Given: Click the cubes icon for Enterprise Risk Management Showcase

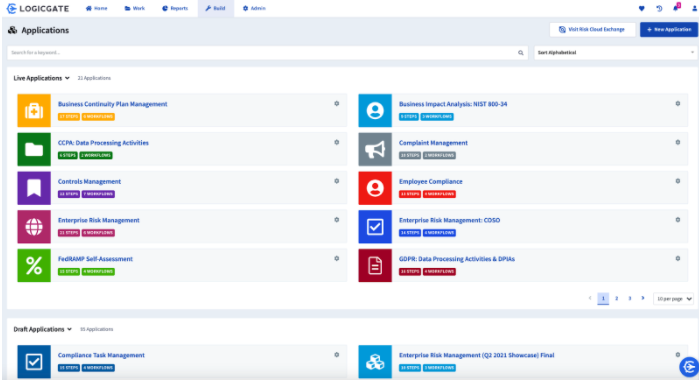Looking at the screenshot, I should tap(375, 362).
